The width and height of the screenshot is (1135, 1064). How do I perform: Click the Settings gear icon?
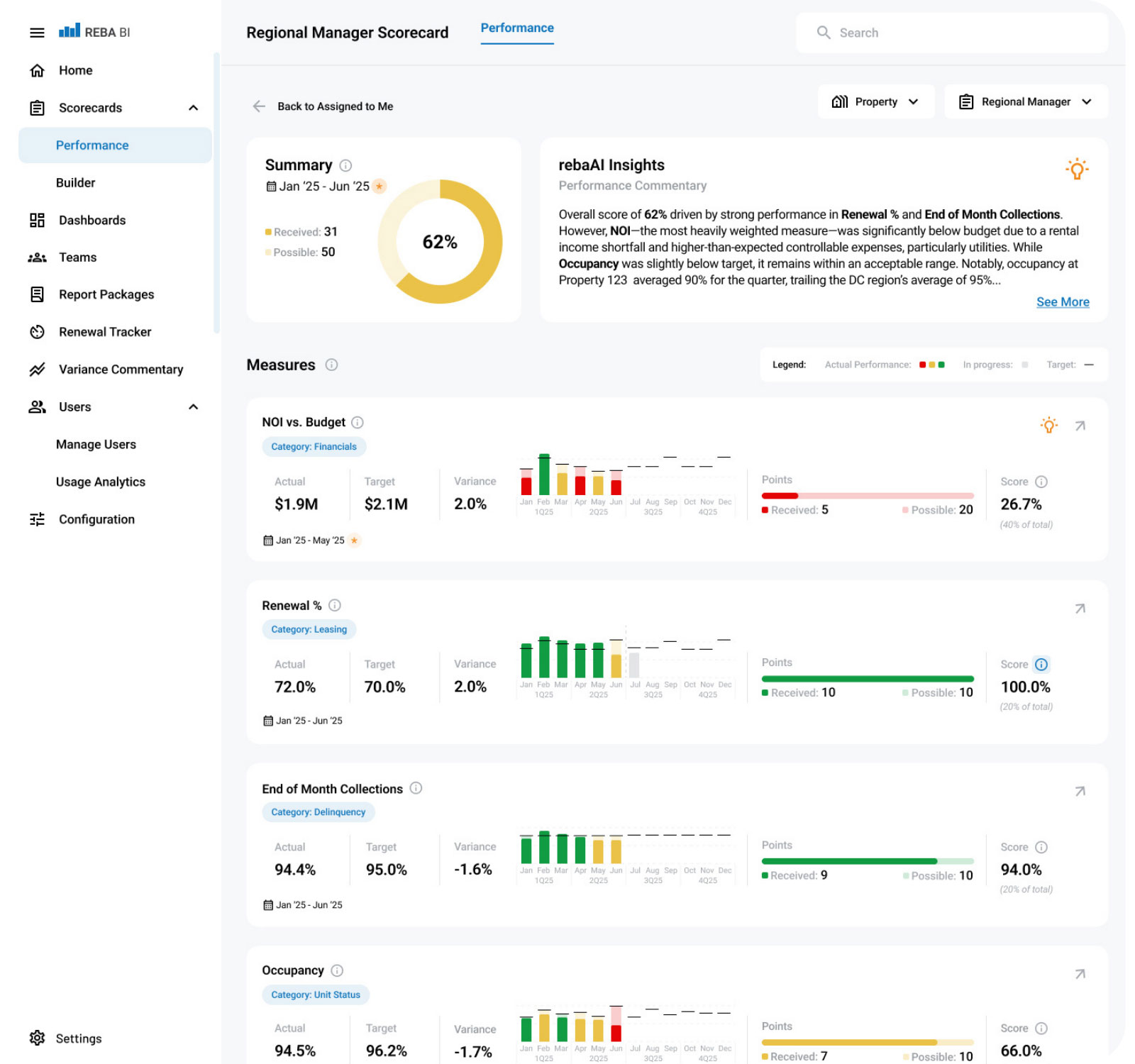coord(37,1038)
